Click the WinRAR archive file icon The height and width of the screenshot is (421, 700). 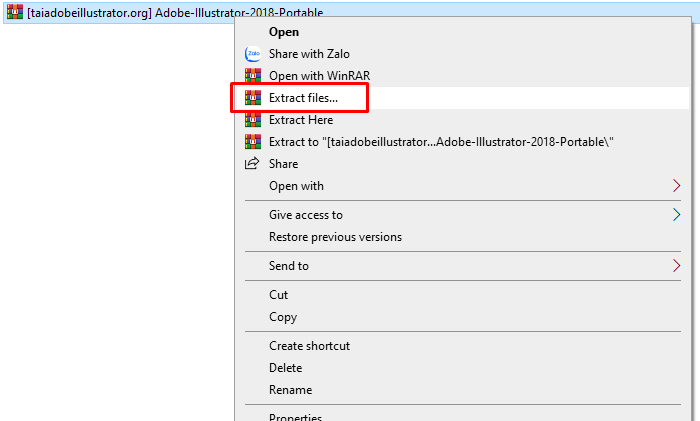(15, 12)
